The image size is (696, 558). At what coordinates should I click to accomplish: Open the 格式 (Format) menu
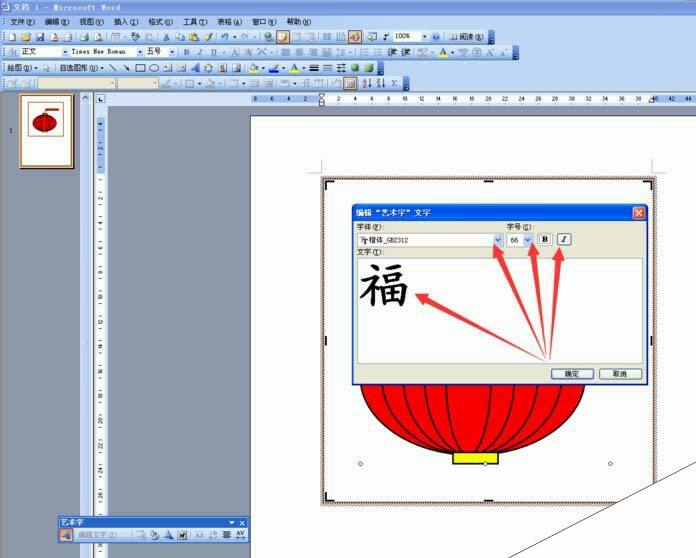160,22
